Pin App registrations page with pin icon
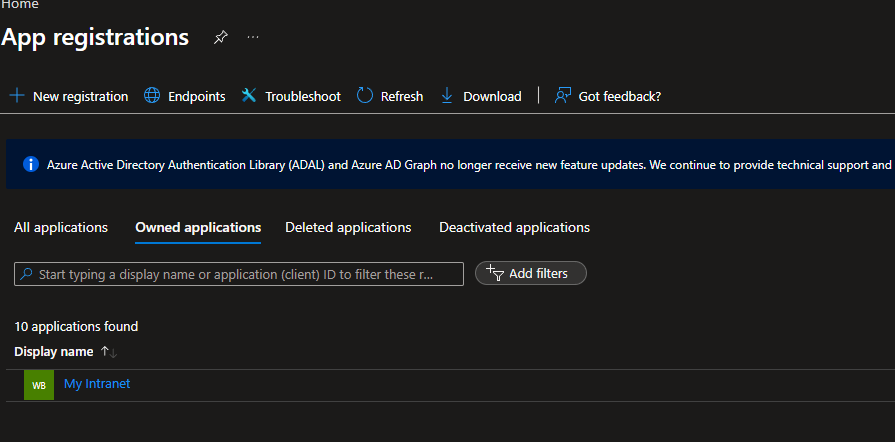Image resolution: width=895 pixels, height=442 pixels. pos(220,38)
